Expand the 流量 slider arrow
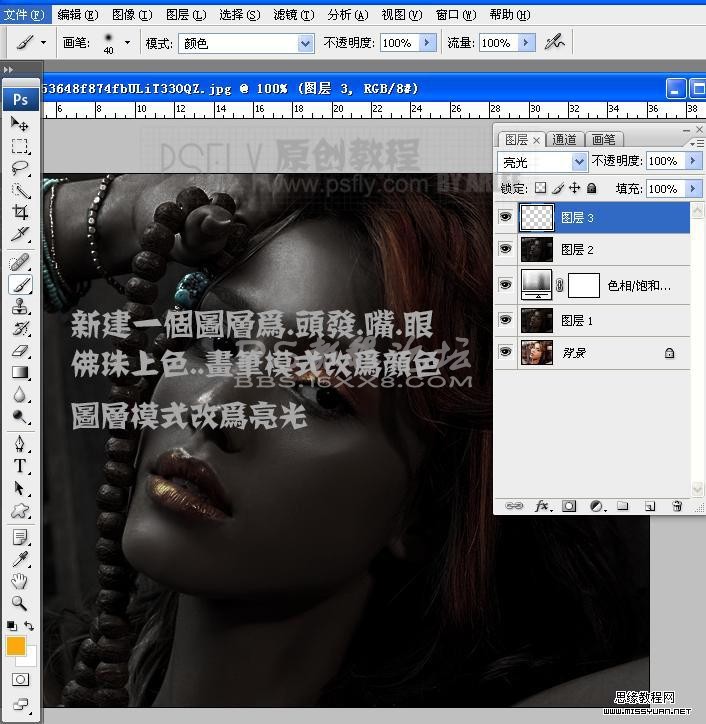 coord(525,43)
